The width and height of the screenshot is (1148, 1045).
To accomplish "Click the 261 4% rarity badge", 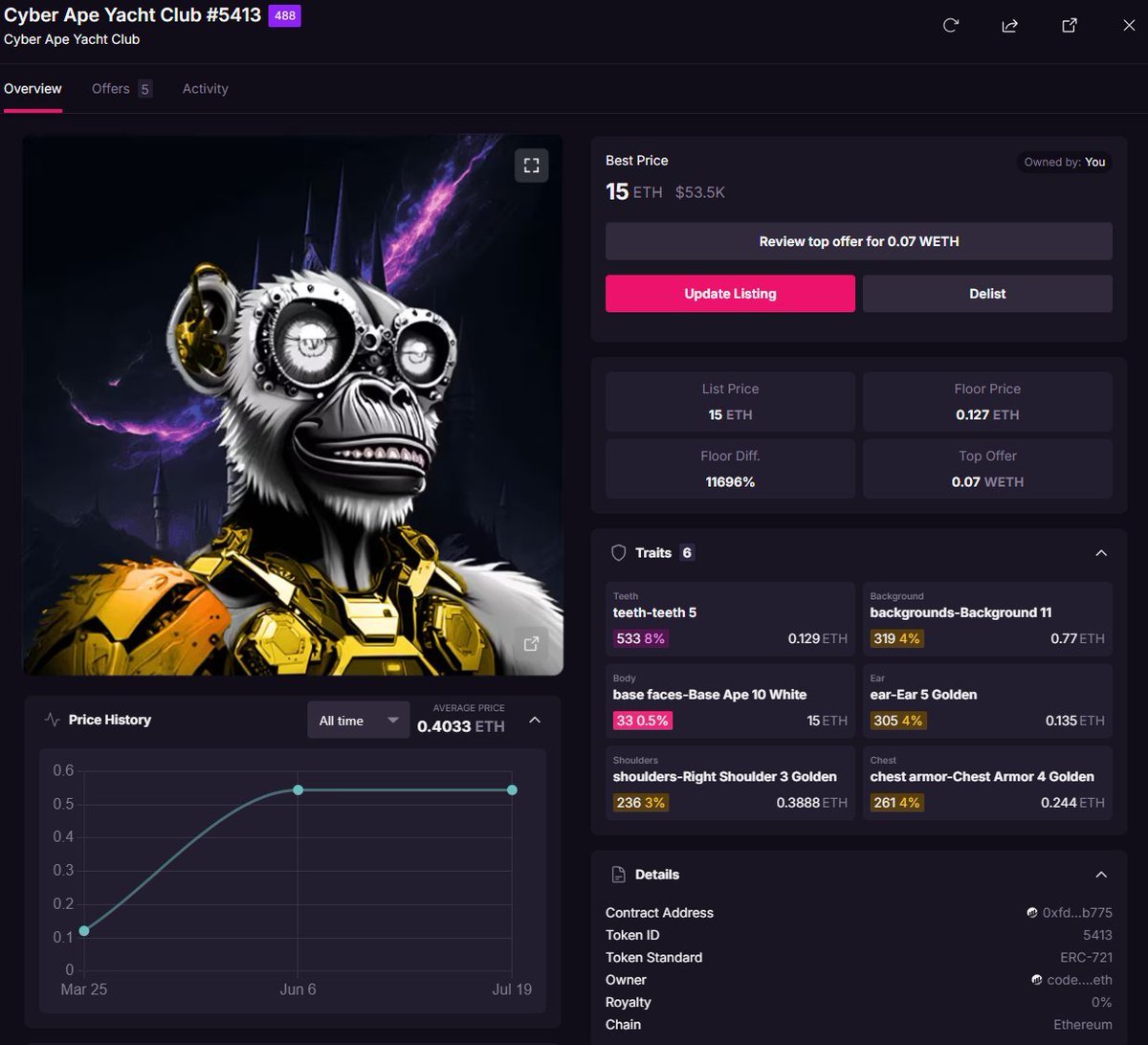I will [897, 803].
